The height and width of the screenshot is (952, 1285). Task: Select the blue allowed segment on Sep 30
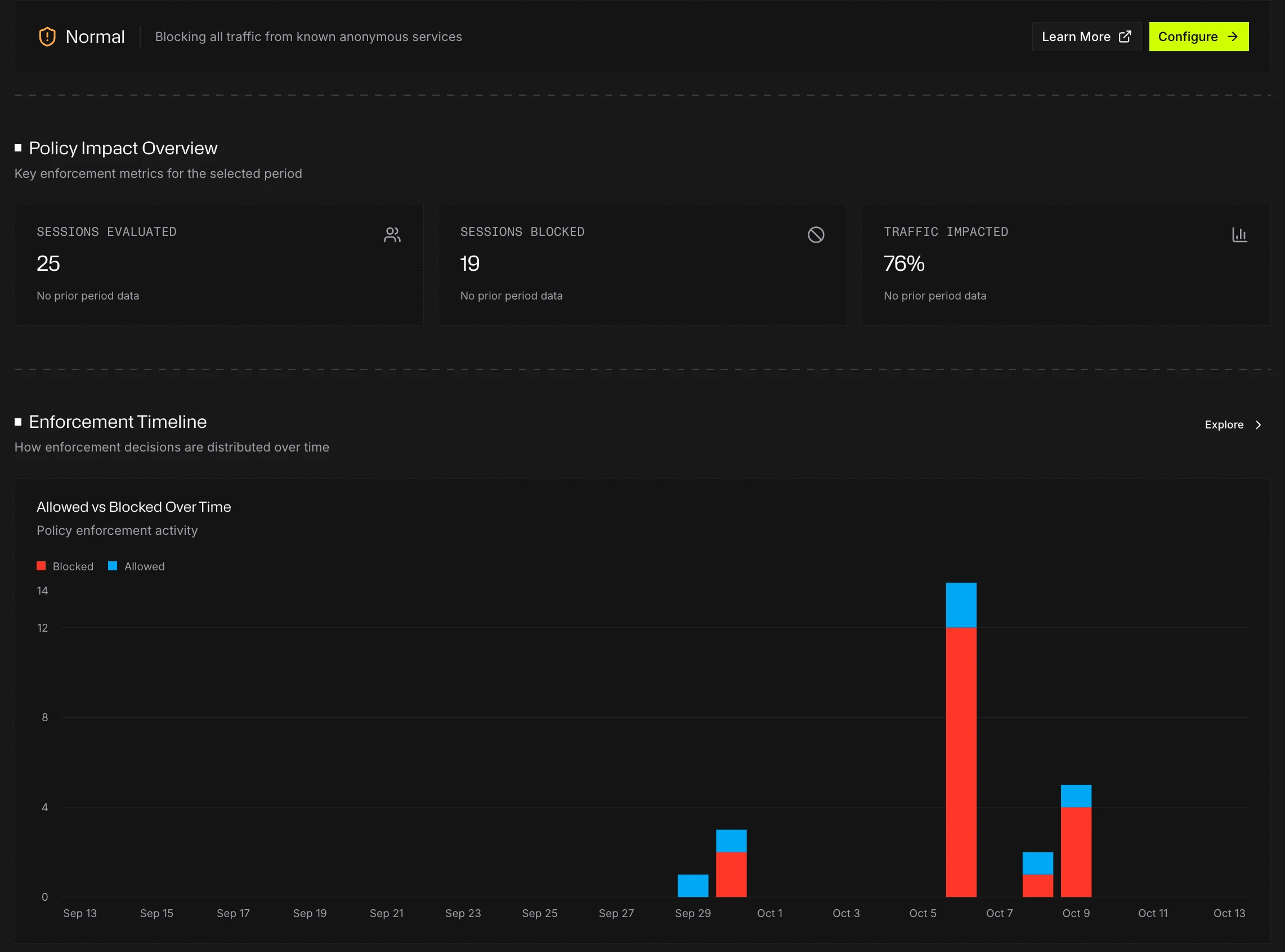point(731,841)
